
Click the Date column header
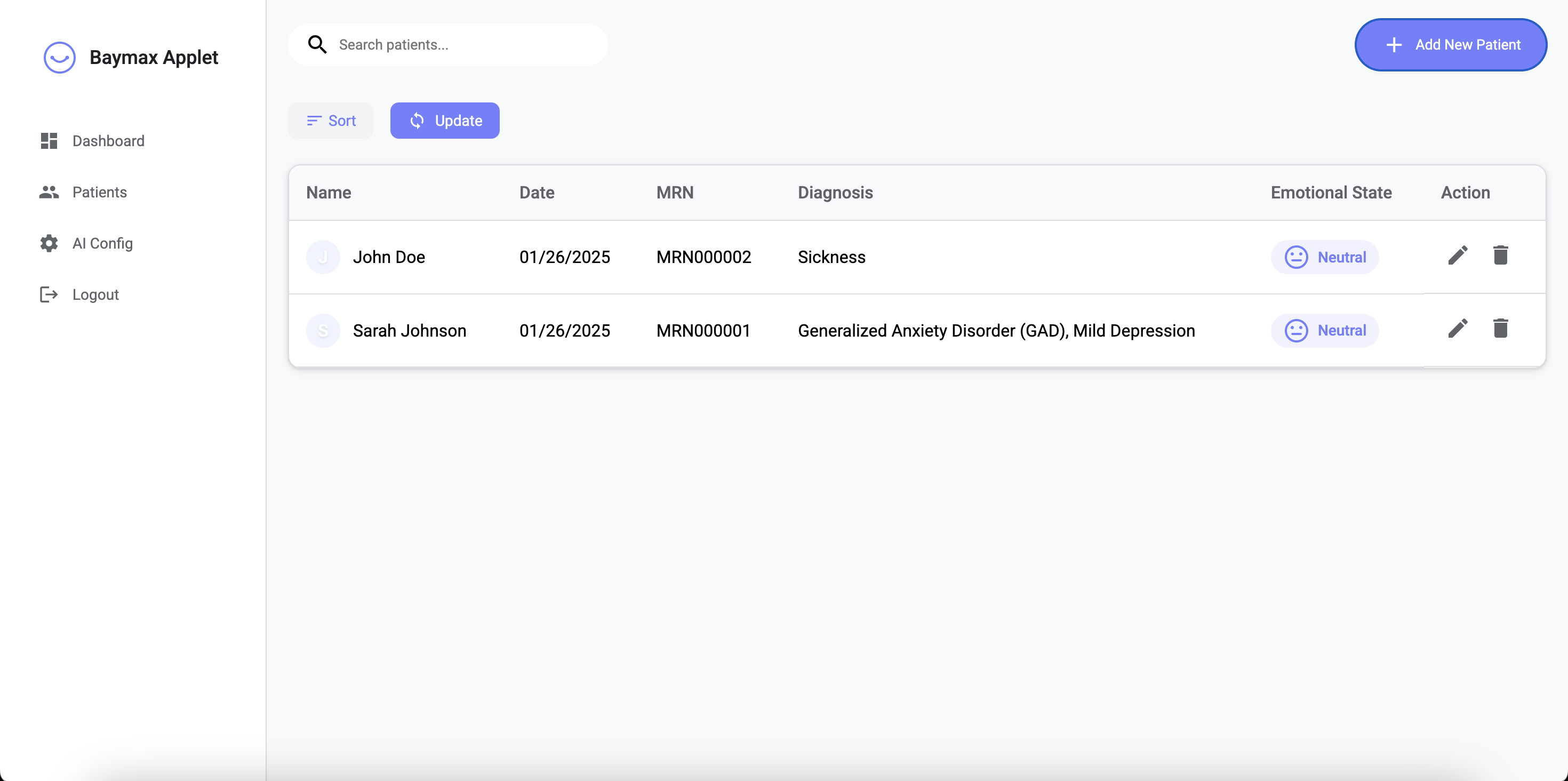point(536,193)
